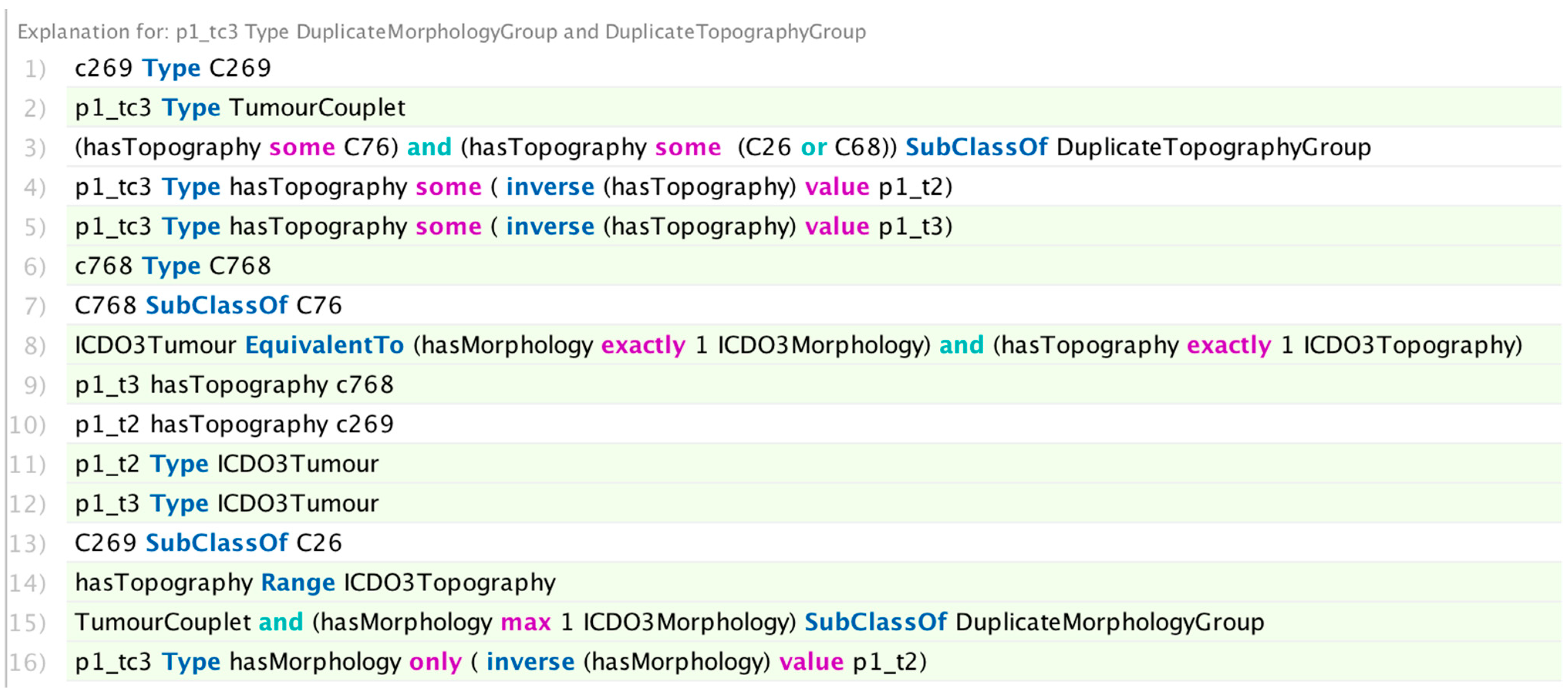
Task: Click axiom 15 SubClassOf DuplicateMorphologyGroup
Action: tap(813, 622)
